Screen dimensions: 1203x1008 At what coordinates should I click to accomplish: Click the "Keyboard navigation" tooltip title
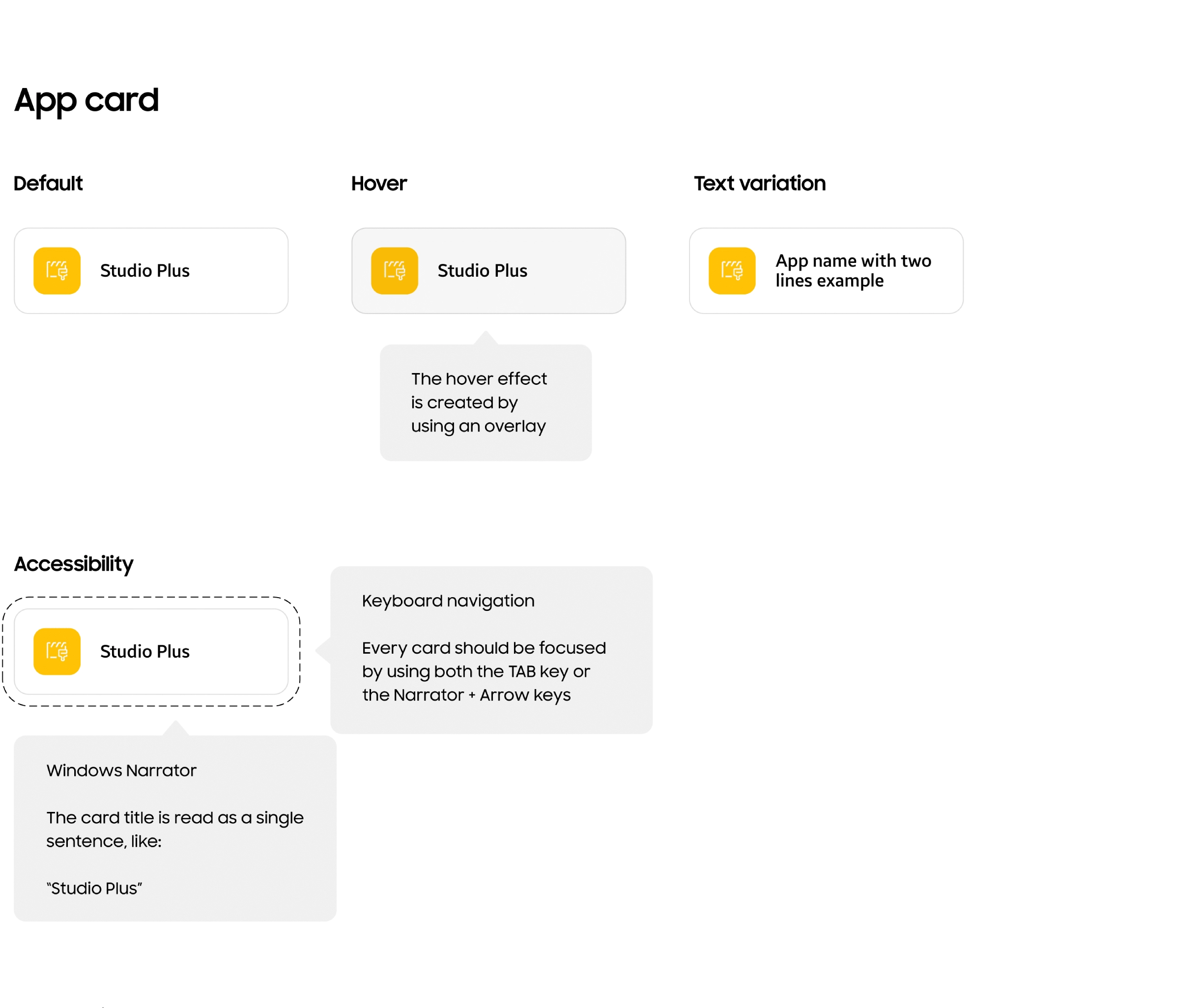point(448,601)
